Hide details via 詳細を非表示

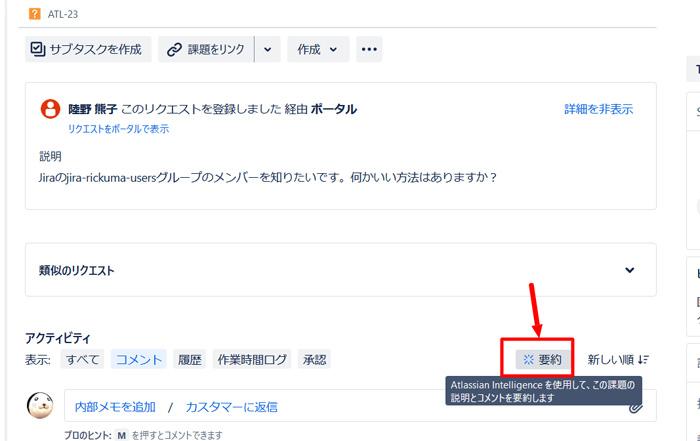(x=598, y=109)
